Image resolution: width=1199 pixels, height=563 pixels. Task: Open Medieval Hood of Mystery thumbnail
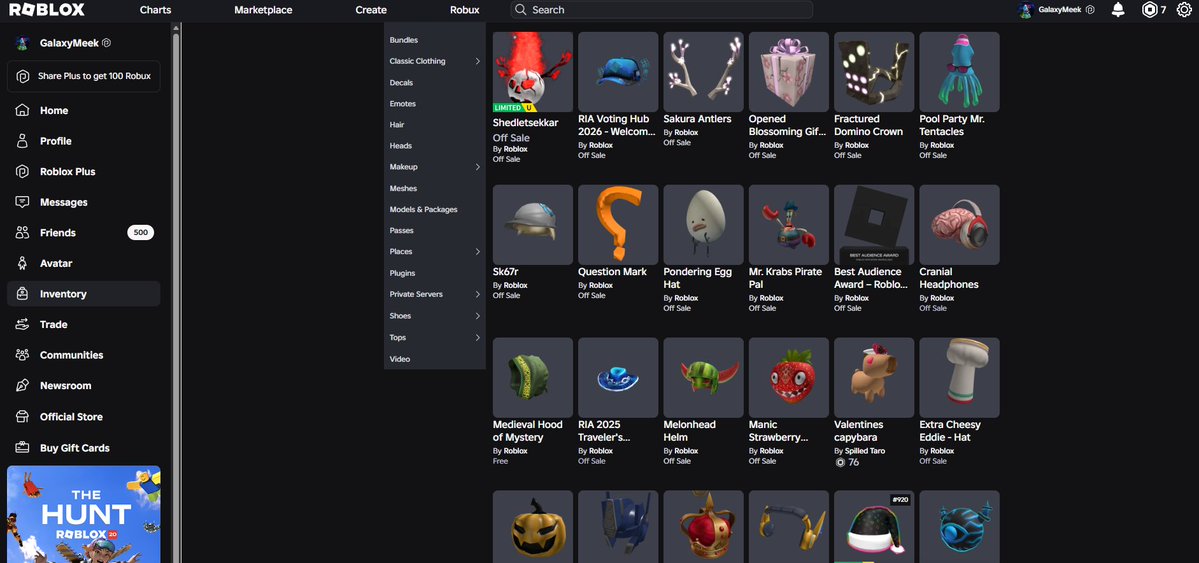pyautogui.click(x=533, y=378)
